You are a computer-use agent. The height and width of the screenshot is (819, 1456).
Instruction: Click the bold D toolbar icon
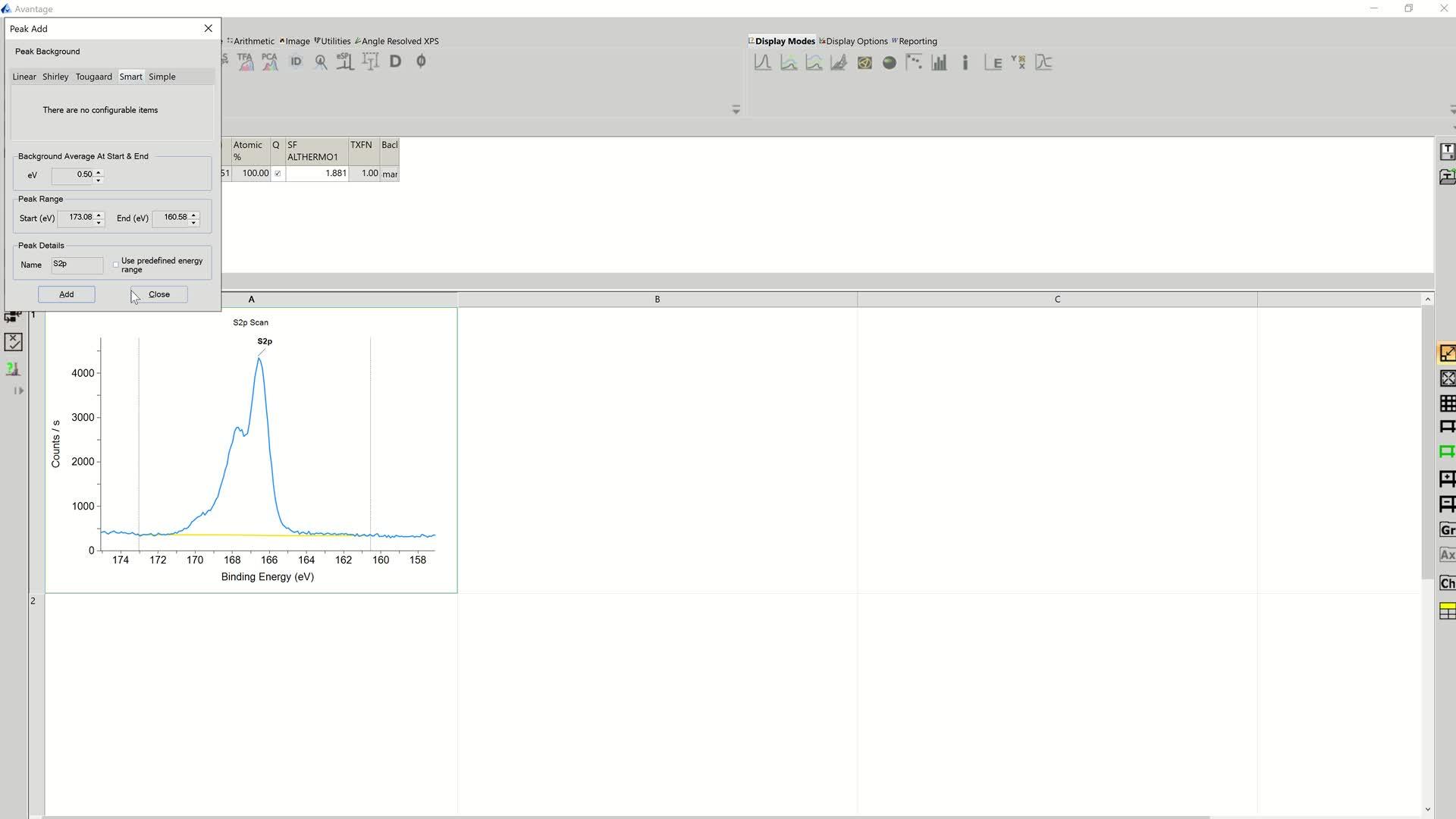(395, 61)
